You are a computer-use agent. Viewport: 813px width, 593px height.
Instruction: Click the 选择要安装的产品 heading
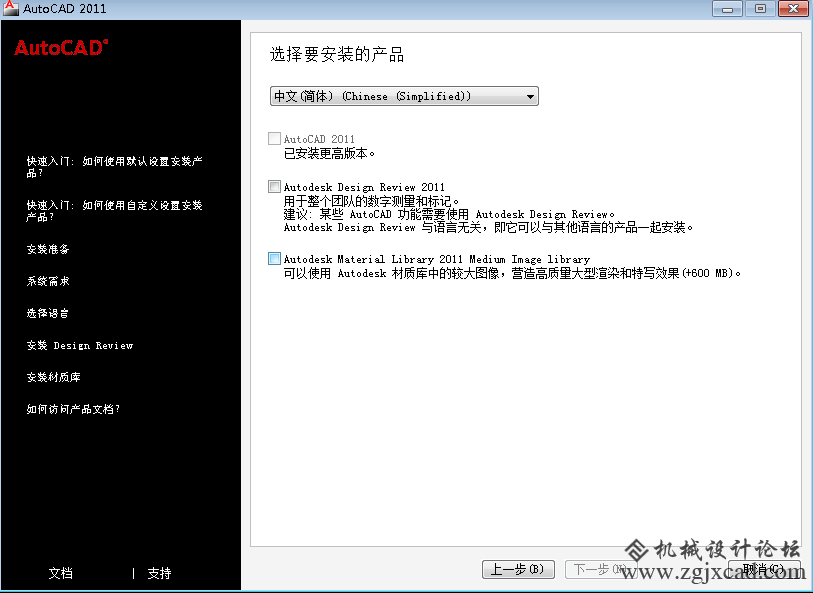(x=337, y=54)
